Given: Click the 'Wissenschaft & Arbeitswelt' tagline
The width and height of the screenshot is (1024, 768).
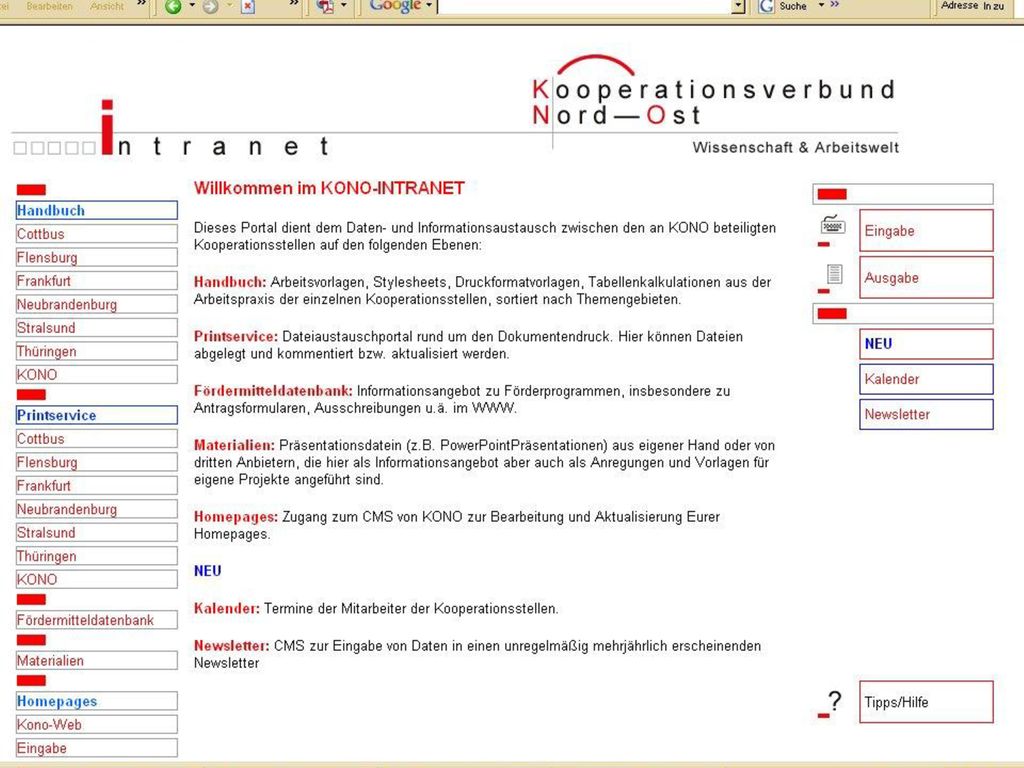Looking at the screenshot, I should [795, 148].
